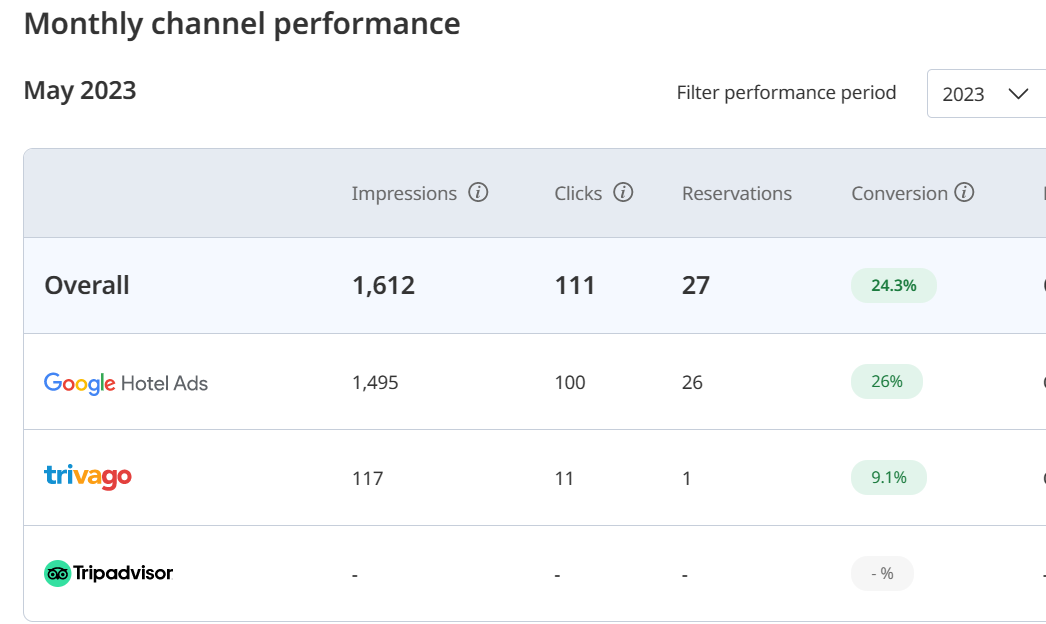The height and width of the screenshot is (624, 1046).
Task: Click the Tripadvisor owl logo
Action: pos(58,573)
